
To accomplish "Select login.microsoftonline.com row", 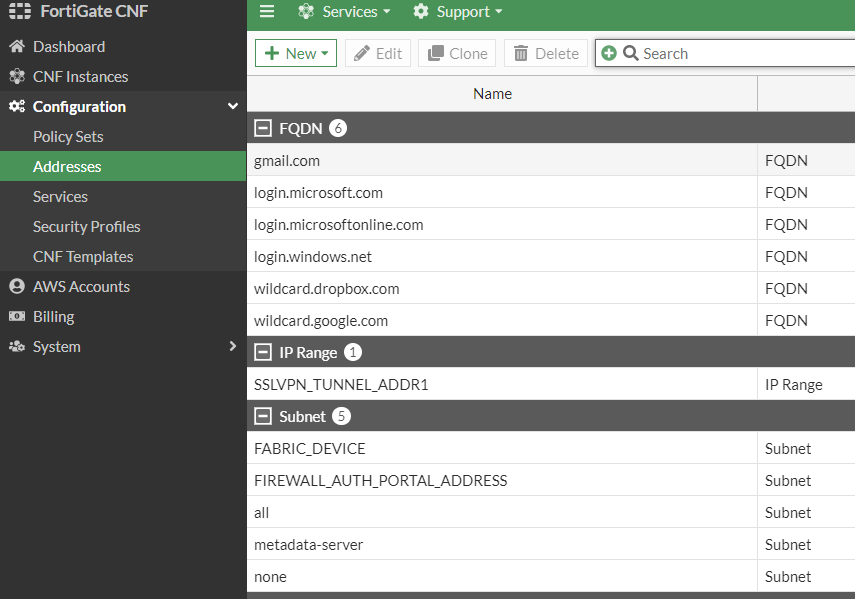I will (551, 225).
